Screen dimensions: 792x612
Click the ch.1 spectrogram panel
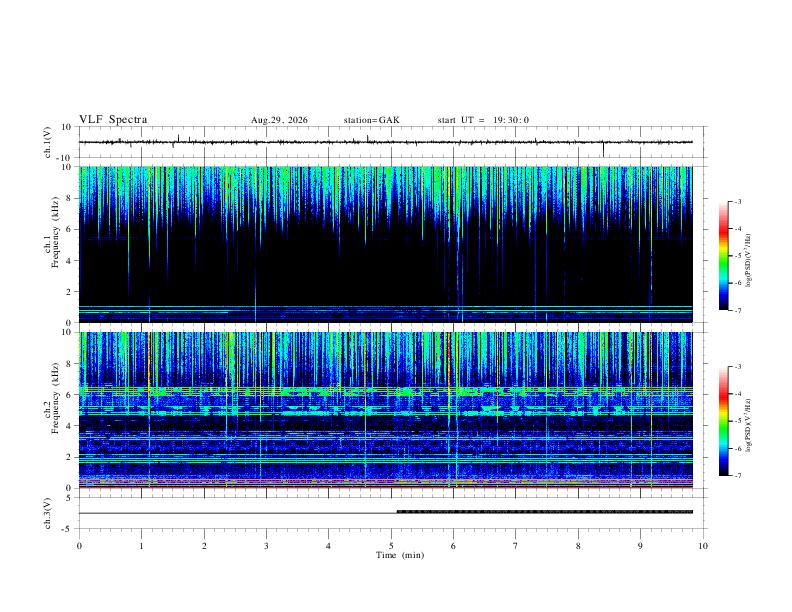click(x=385, y=244)
